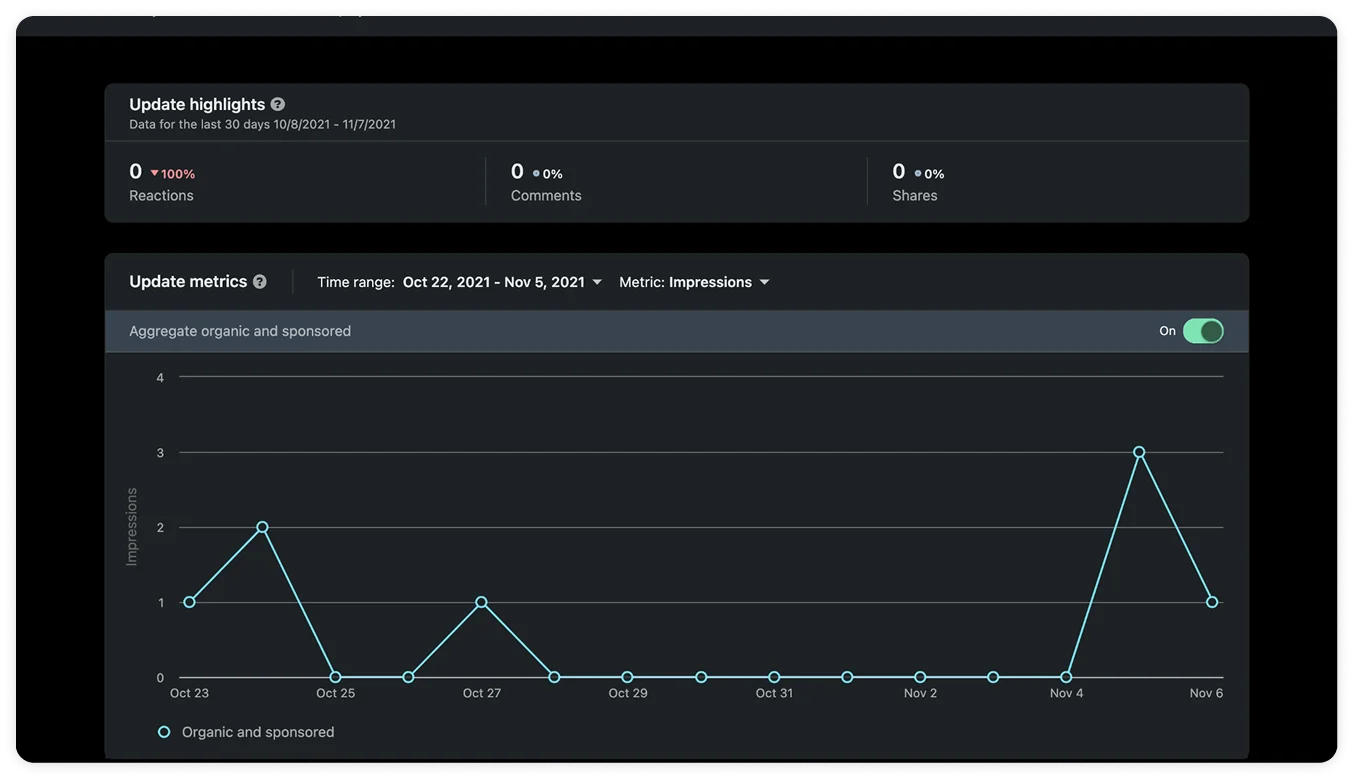Click the Oct 31 data point at zero

(x=774, y=677)
